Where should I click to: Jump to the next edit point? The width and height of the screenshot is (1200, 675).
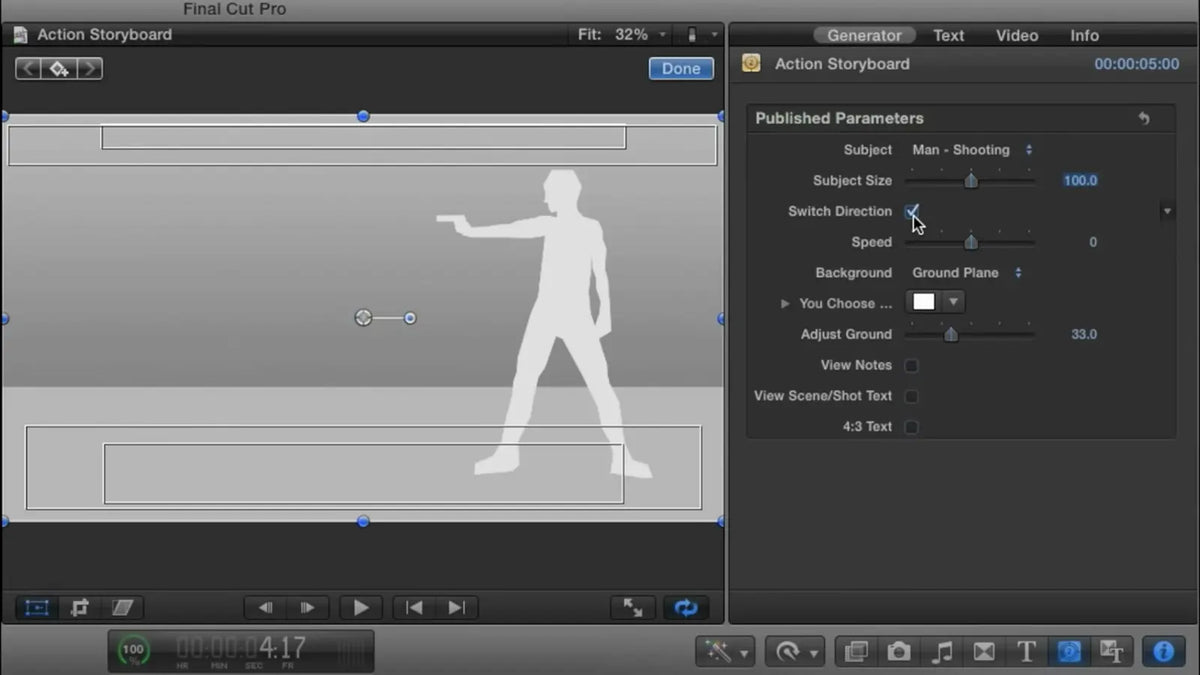(456, 607)
